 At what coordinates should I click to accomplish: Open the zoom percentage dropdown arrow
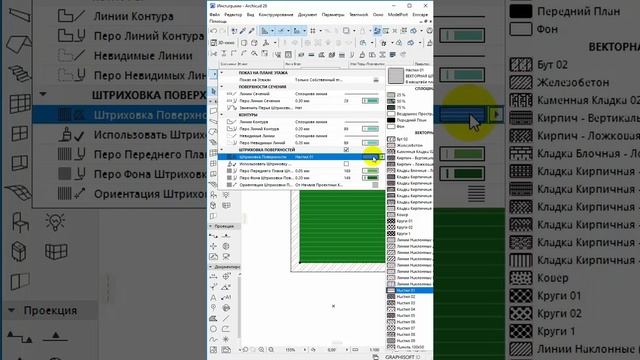pos(304,350)
